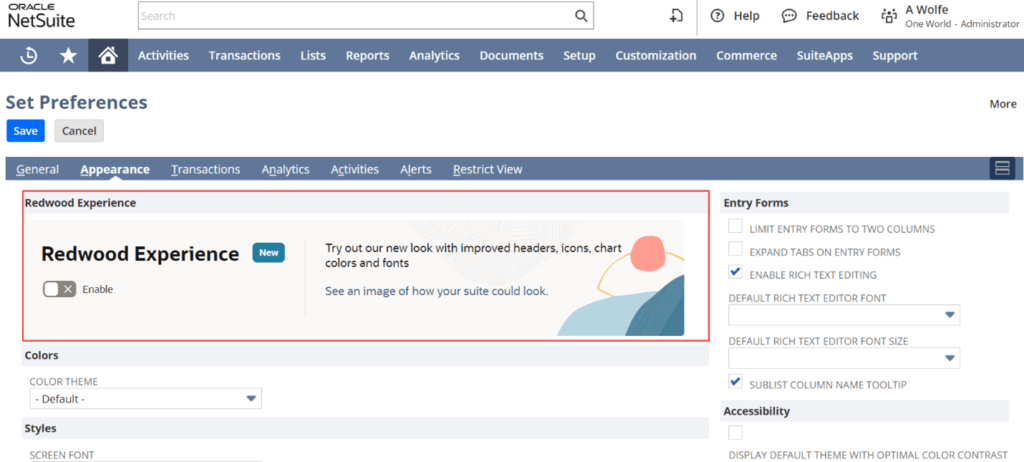Viewport: 1024px width, 462px height.
Task: Click the Help text link
Action: coord(746,16)
